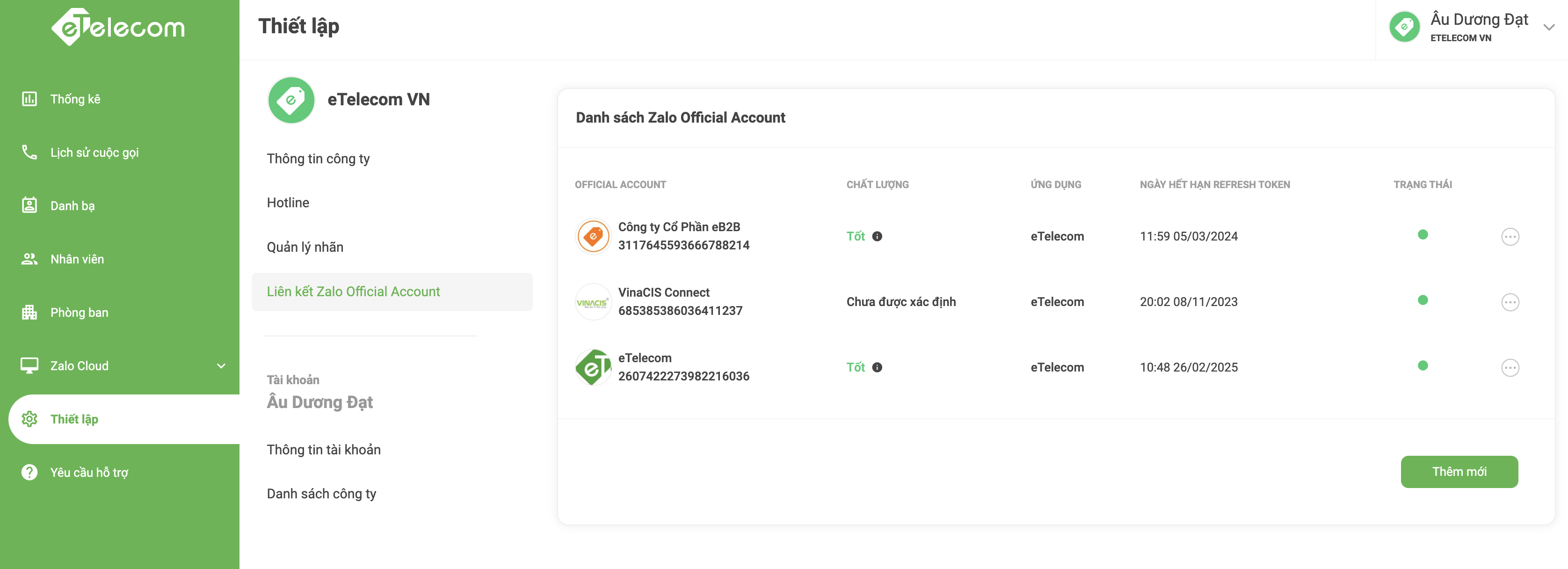Go to Quản lý nhãn section
This screenshot has height=569, width=1568.
click(x=305, y=248)
